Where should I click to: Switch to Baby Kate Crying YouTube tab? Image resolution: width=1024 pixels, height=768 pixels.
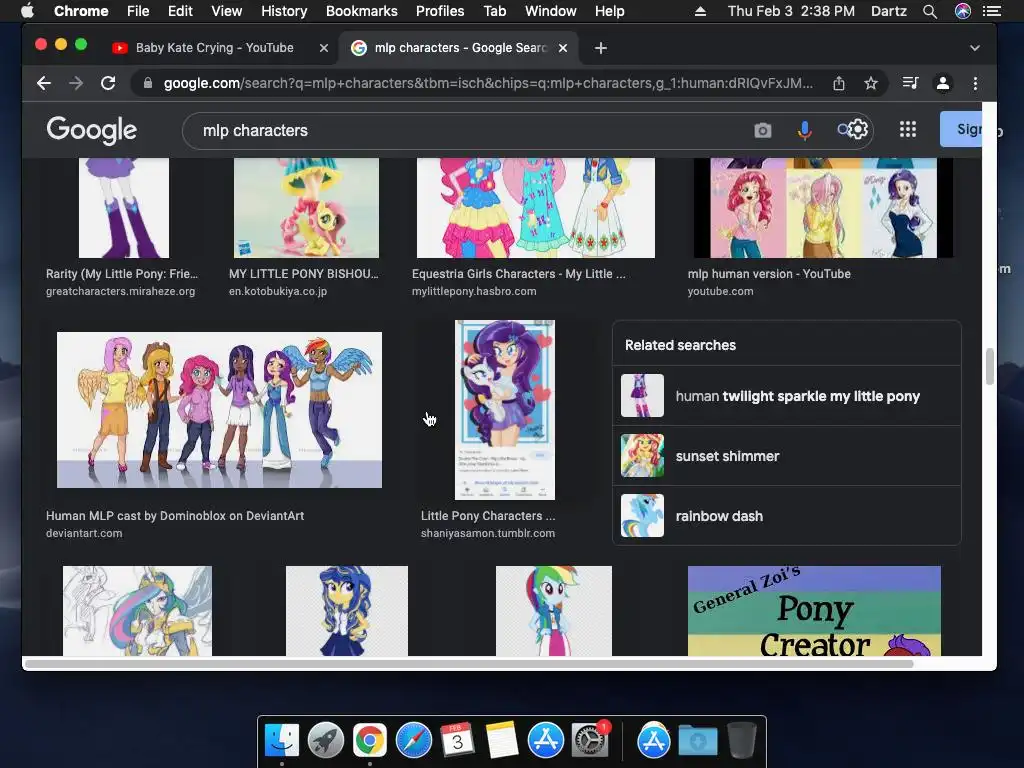pos(214,48)
